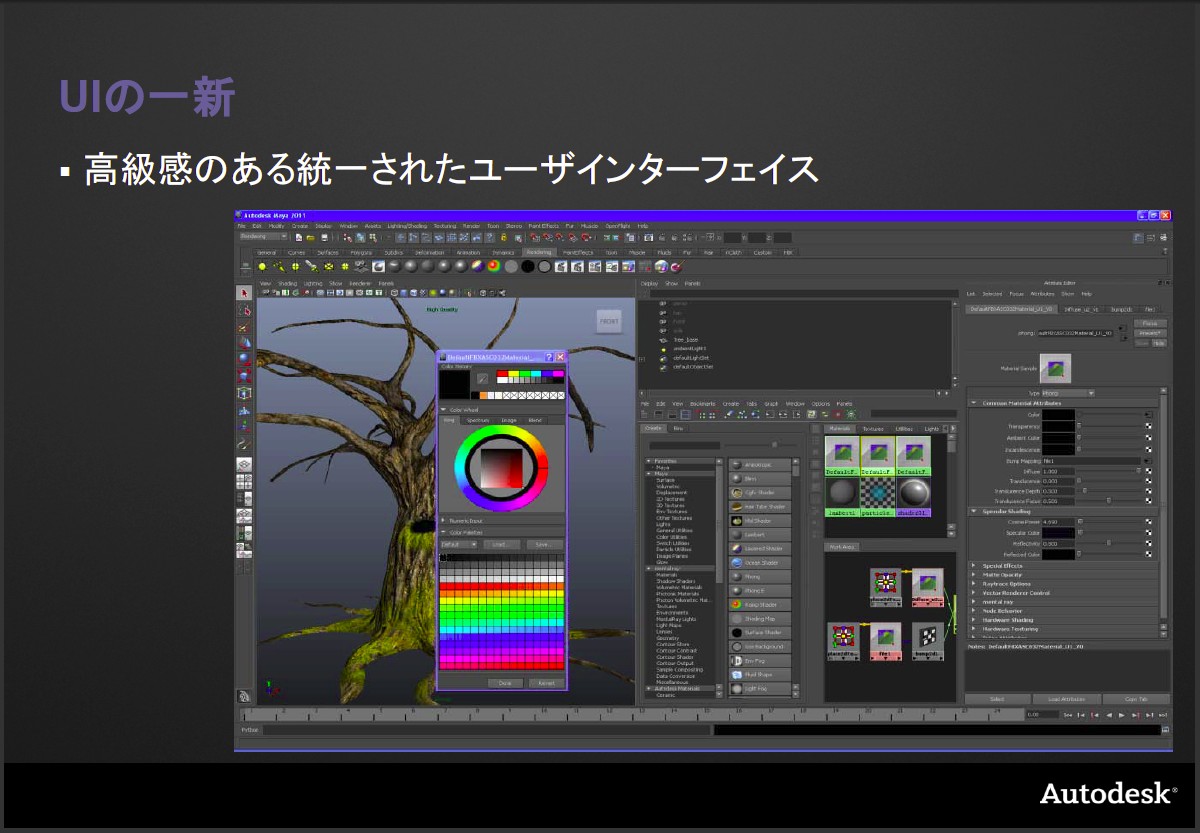Click the Save Scene disk icon

(x=324, y=237)
